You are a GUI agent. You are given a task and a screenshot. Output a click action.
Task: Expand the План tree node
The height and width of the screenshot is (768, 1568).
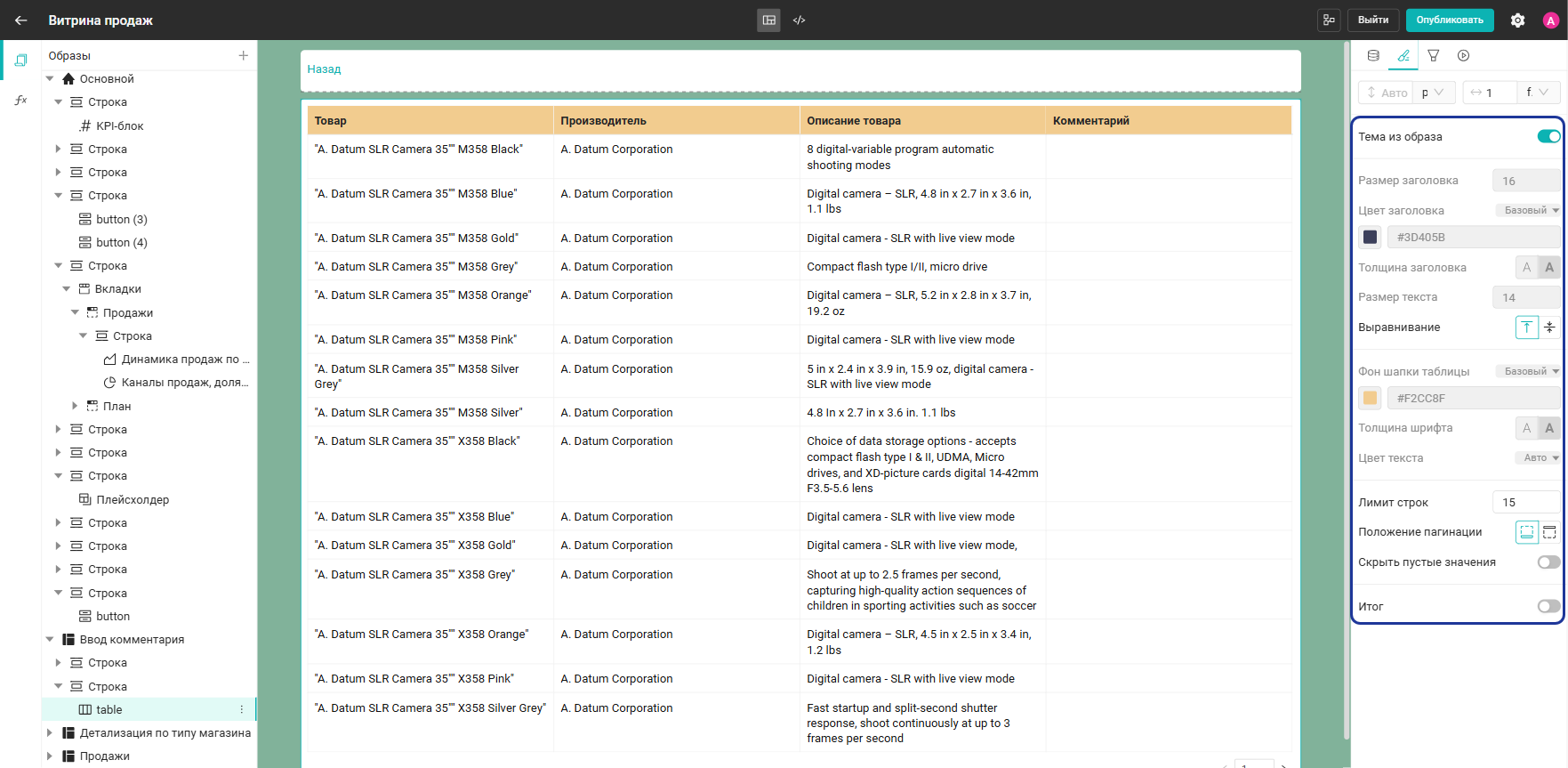[x=75, y=406]
